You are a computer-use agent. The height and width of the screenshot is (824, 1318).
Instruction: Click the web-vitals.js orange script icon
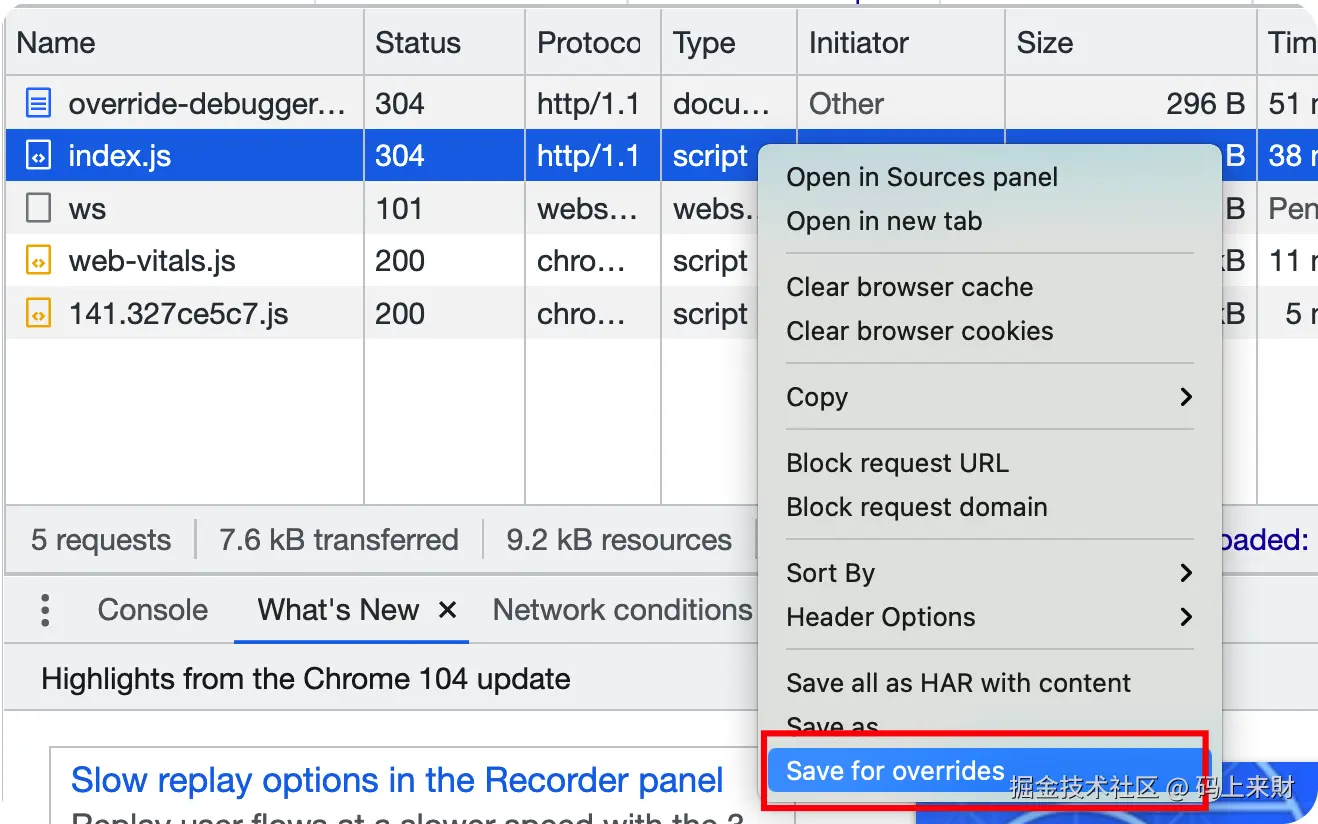(x=38, y=262)
